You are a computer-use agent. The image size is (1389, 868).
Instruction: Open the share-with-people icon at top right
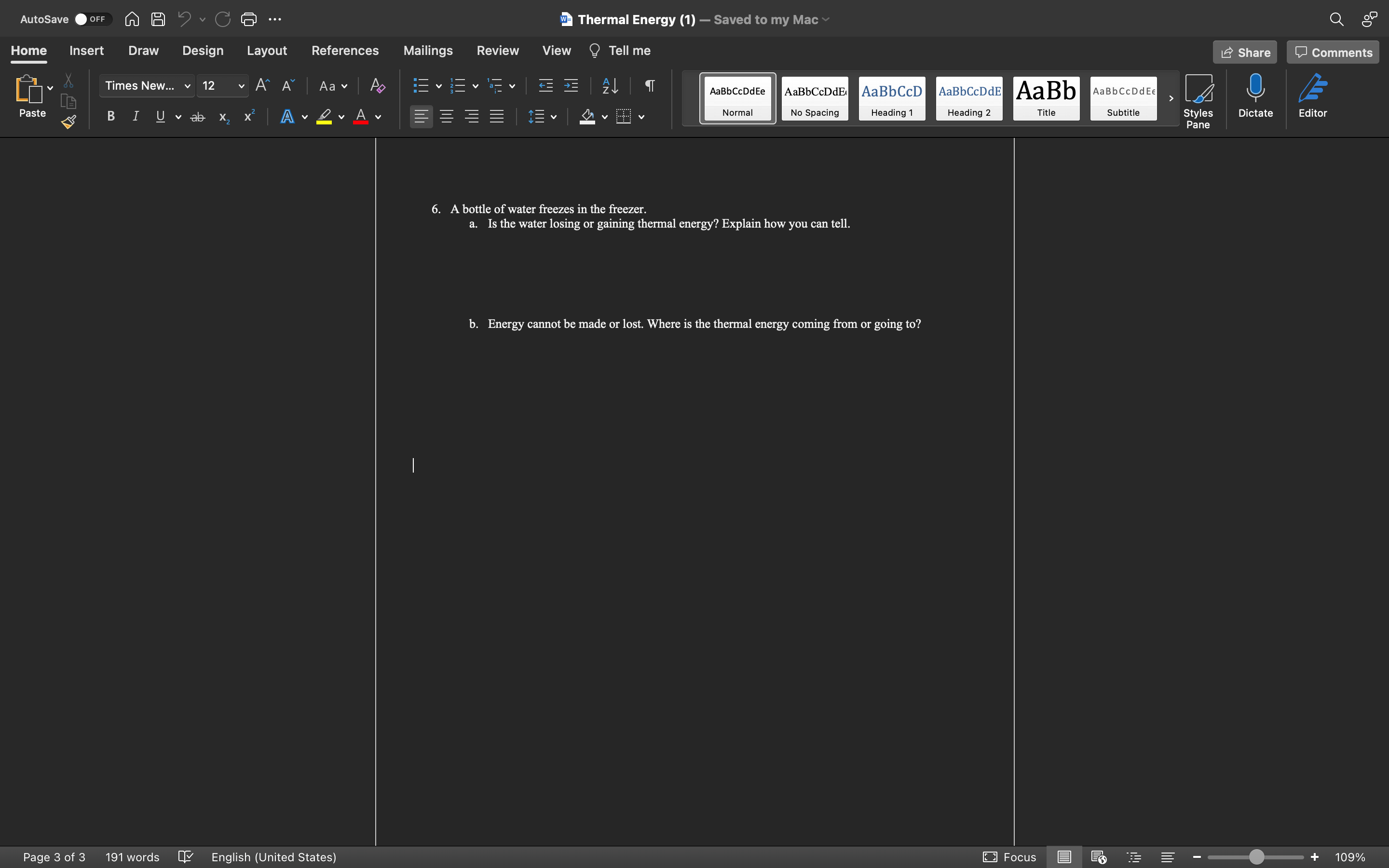(x=1370, y=19)
